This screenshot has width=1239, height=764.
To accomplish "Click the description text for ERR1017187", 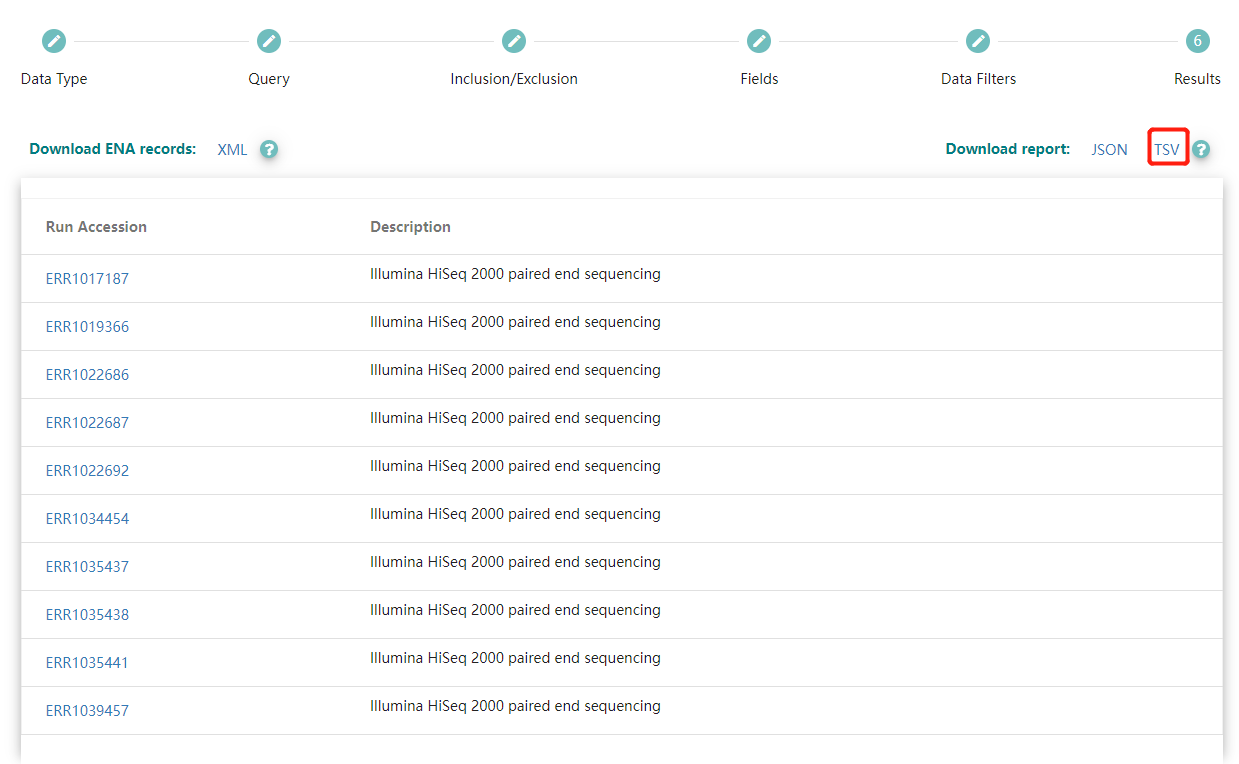I will [x=515, y=274].
